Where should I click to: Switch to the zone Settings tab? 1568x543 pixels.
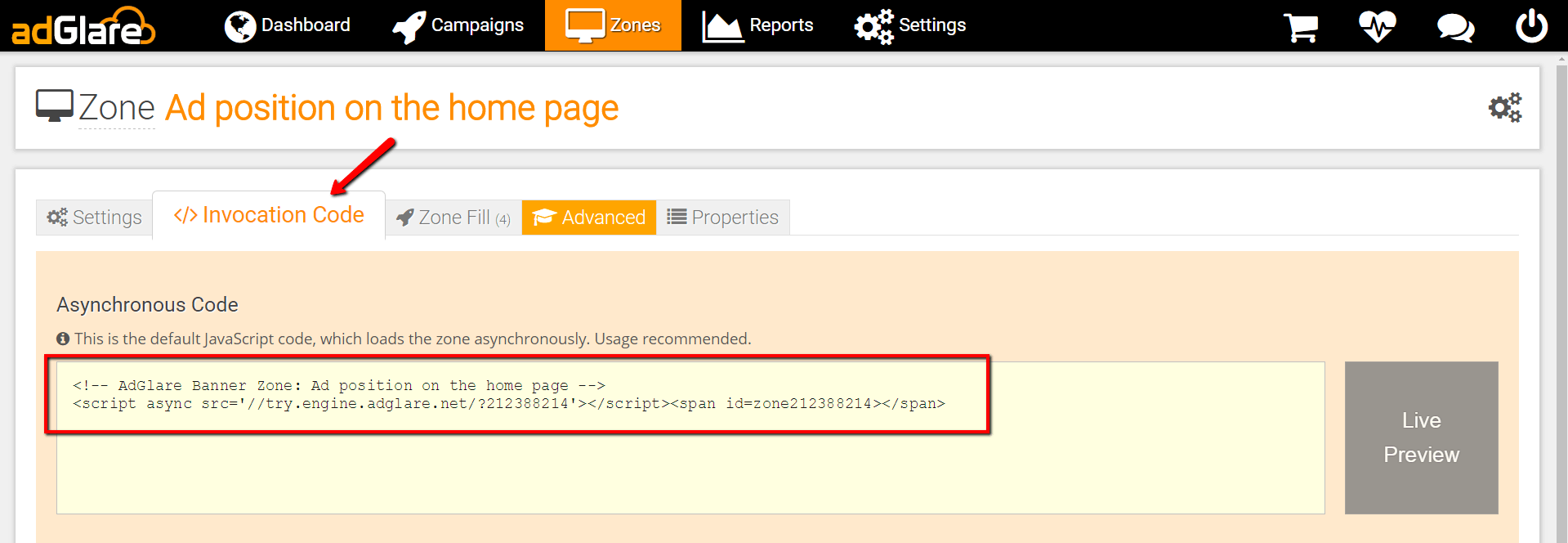(95, 218)
